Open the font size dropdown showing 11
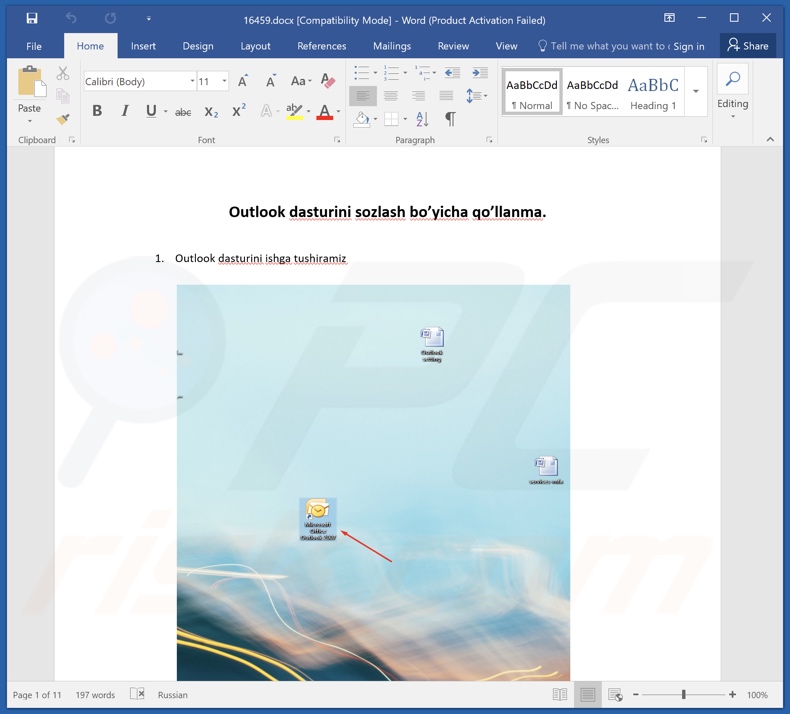This screenshot has height=714, width=790. (x=224, y=81)
